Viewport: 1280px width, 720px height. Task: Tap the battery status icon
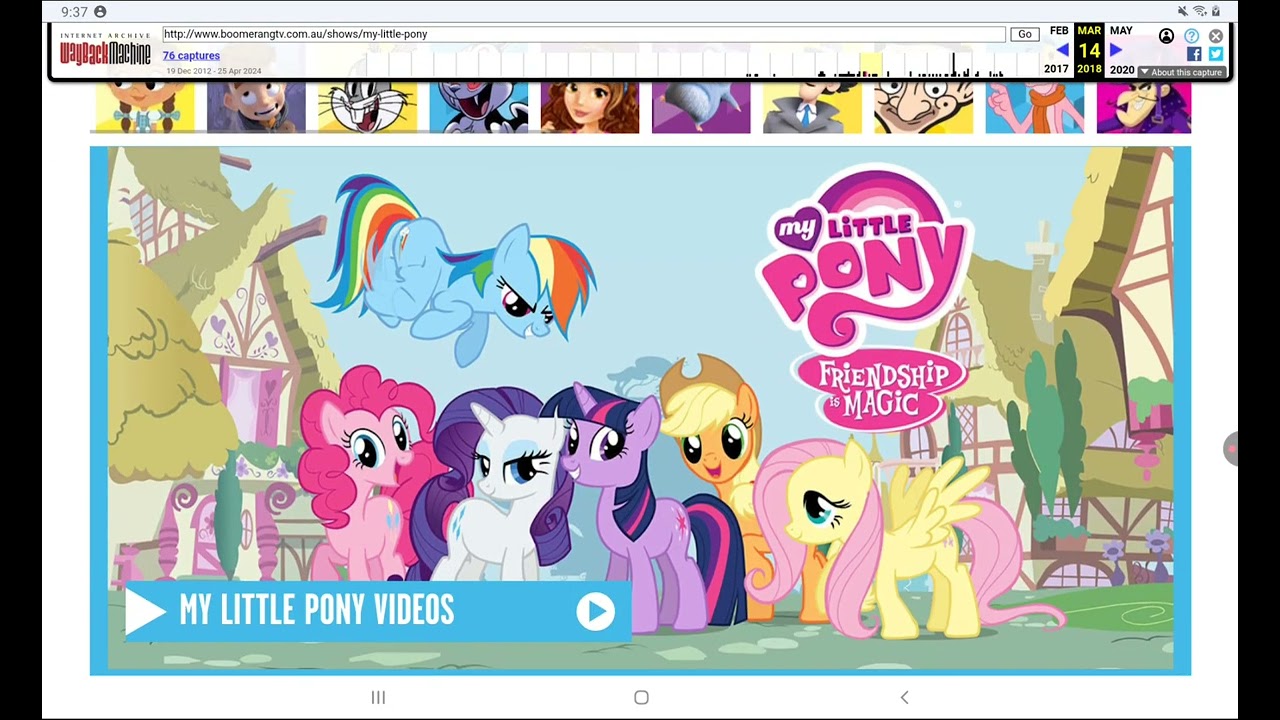[1216, 11]
